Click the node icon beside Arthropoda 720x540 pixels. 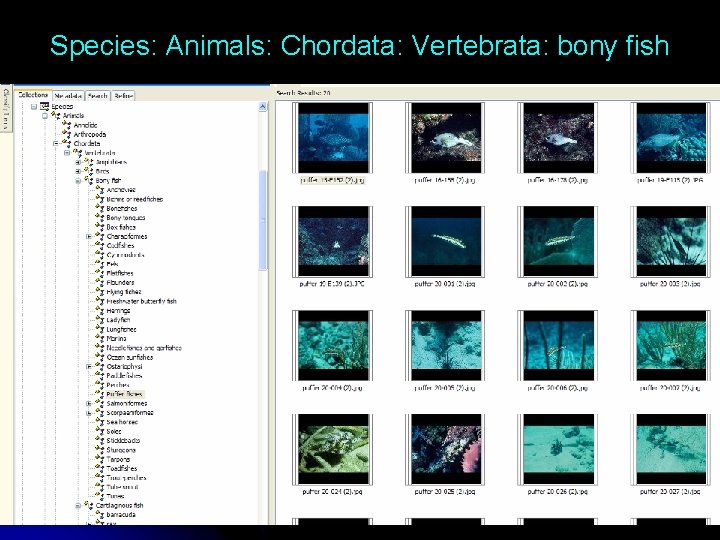[x=67, y=134]
